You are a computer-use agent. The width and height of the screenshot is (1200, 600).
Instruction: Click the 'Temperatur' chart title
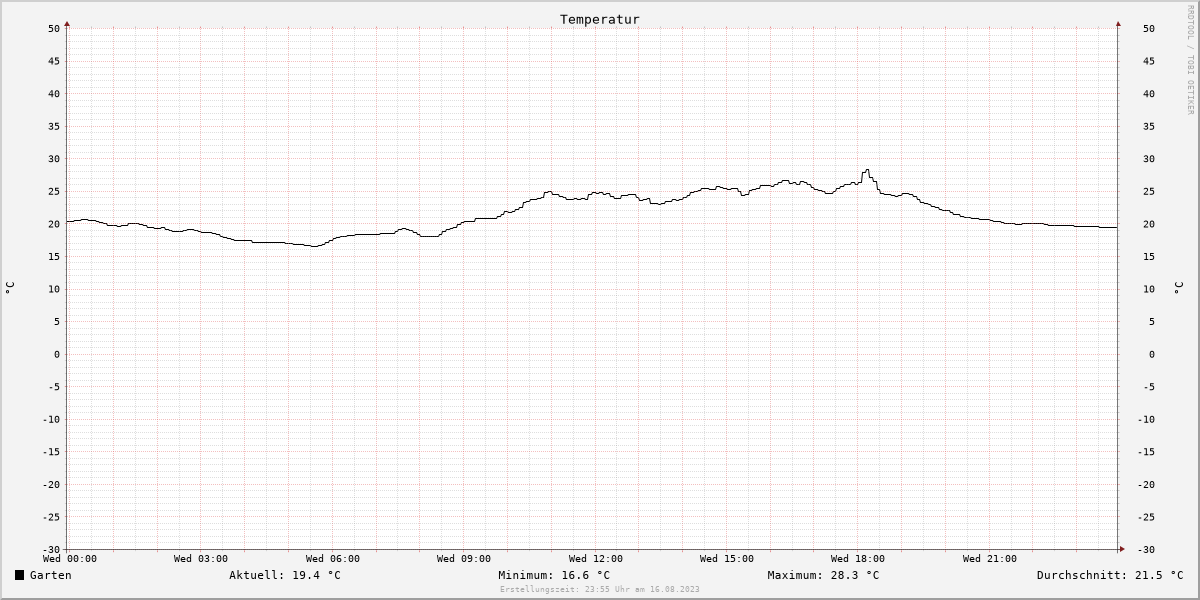coord(599,19)
